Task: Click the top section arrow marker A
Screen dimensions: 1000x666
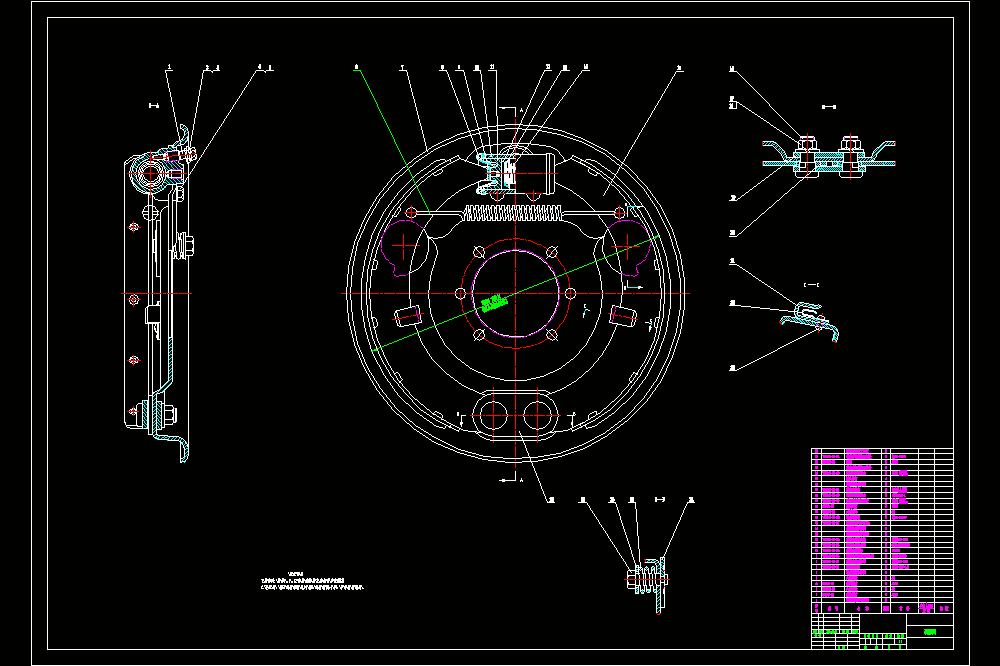Action: (x=511, y=110)
